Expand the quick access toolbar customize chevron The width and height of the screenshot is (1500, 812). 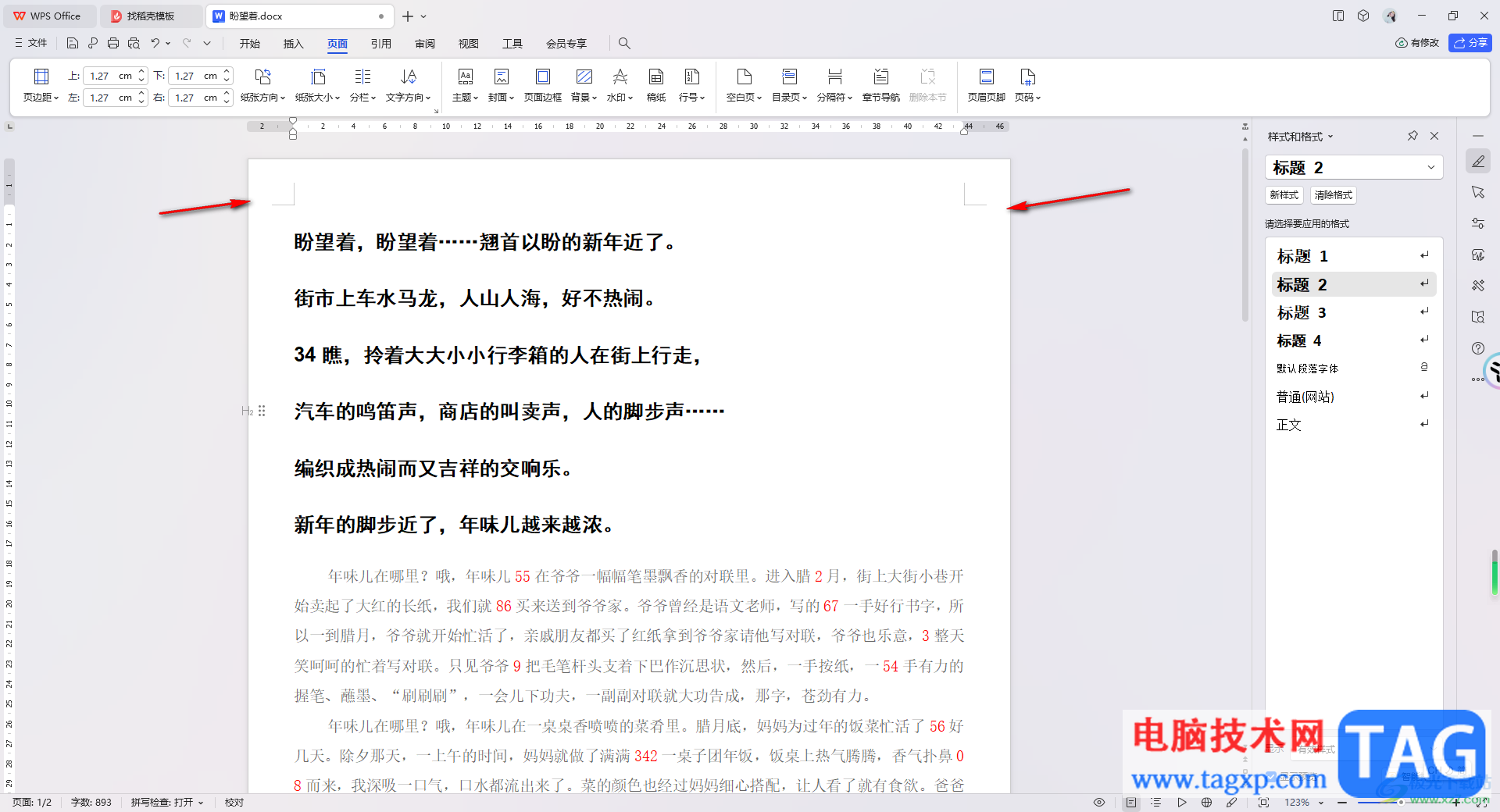click(207, 43)
